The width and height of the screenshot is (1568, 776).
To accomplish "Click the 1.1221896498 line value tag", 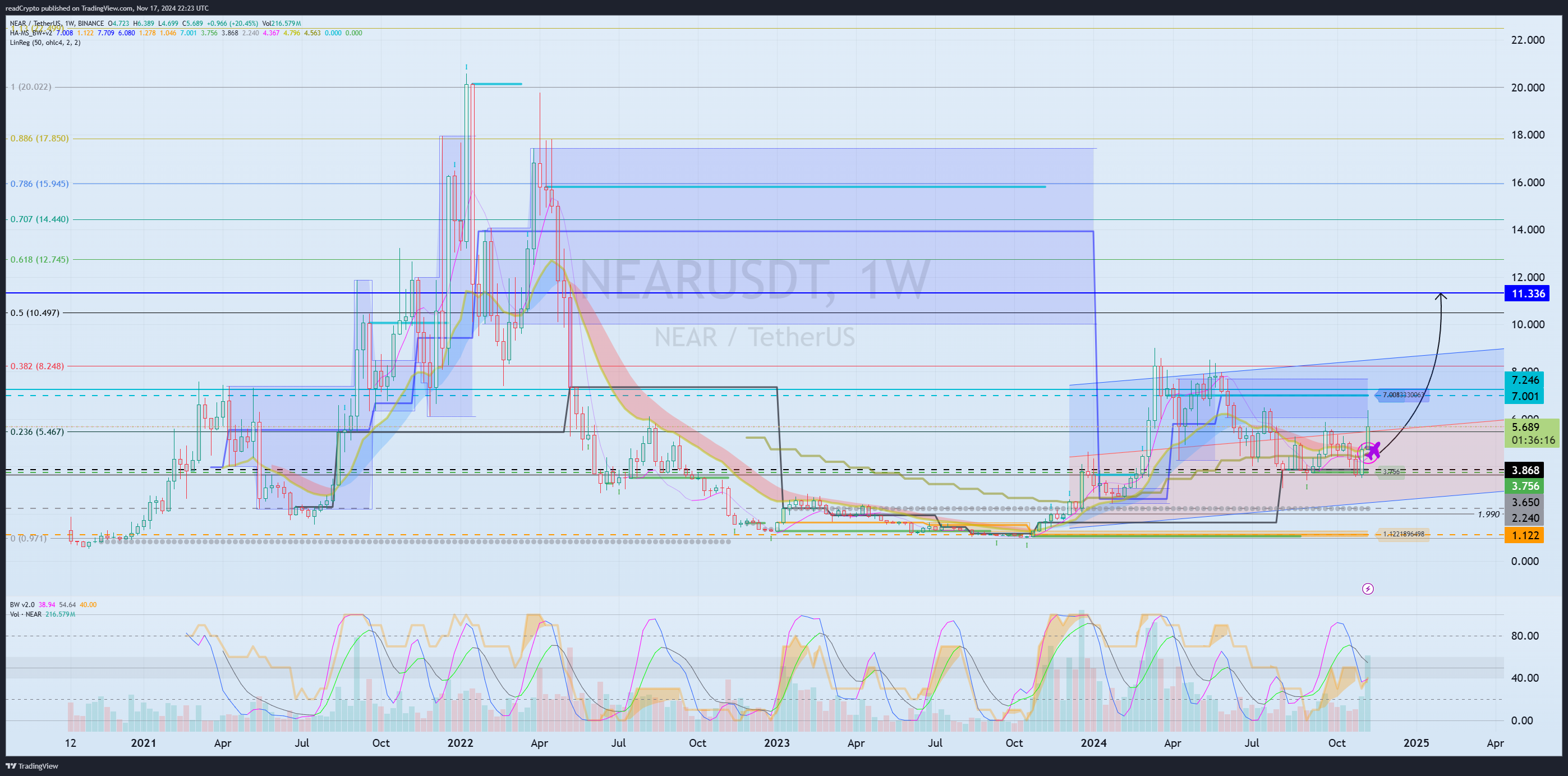I will (x=1403, y=534).
